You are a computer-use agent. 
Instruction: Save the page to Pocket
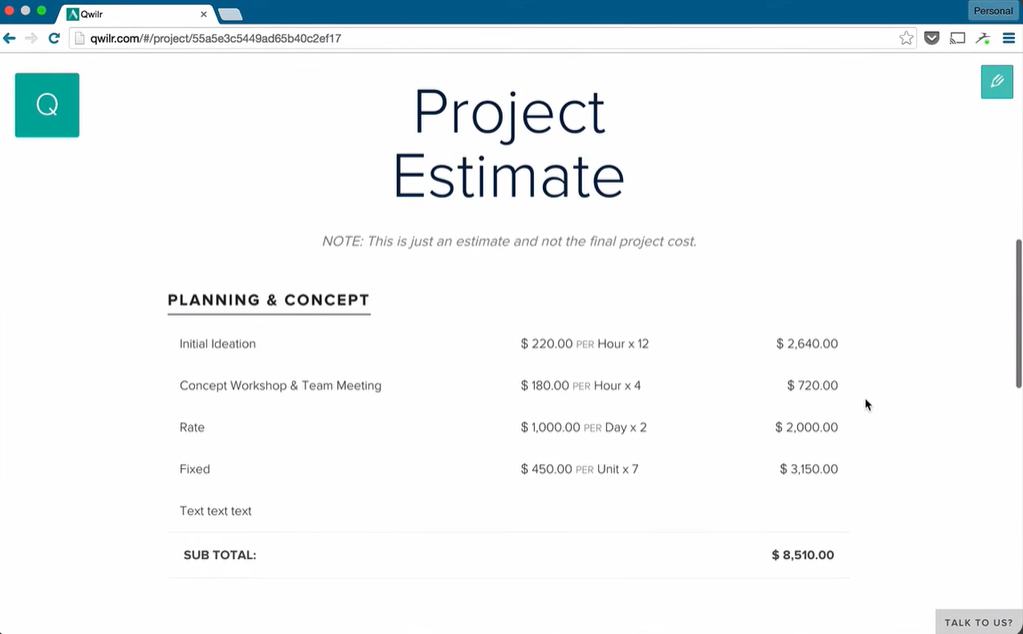click(931, 37)
